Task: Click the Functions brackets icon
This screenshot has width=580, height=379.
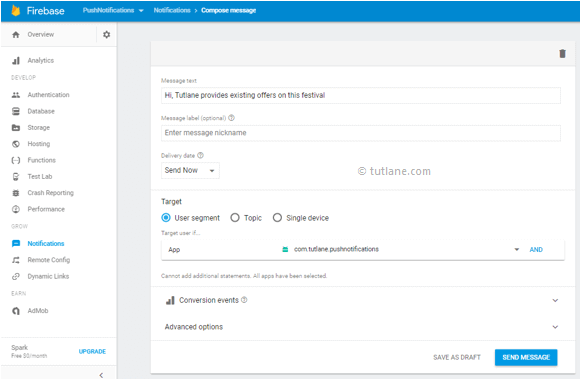Action: point(16,160)
